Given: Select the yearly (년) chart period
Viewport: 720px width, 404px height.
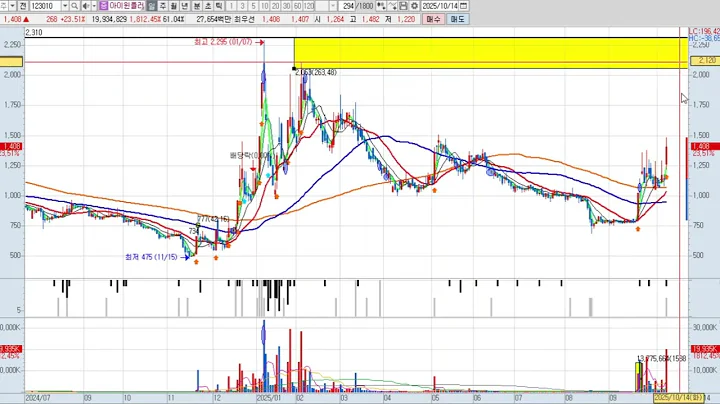Looking at the screenshot, I should pyautogui.click(x=185, y=6).
